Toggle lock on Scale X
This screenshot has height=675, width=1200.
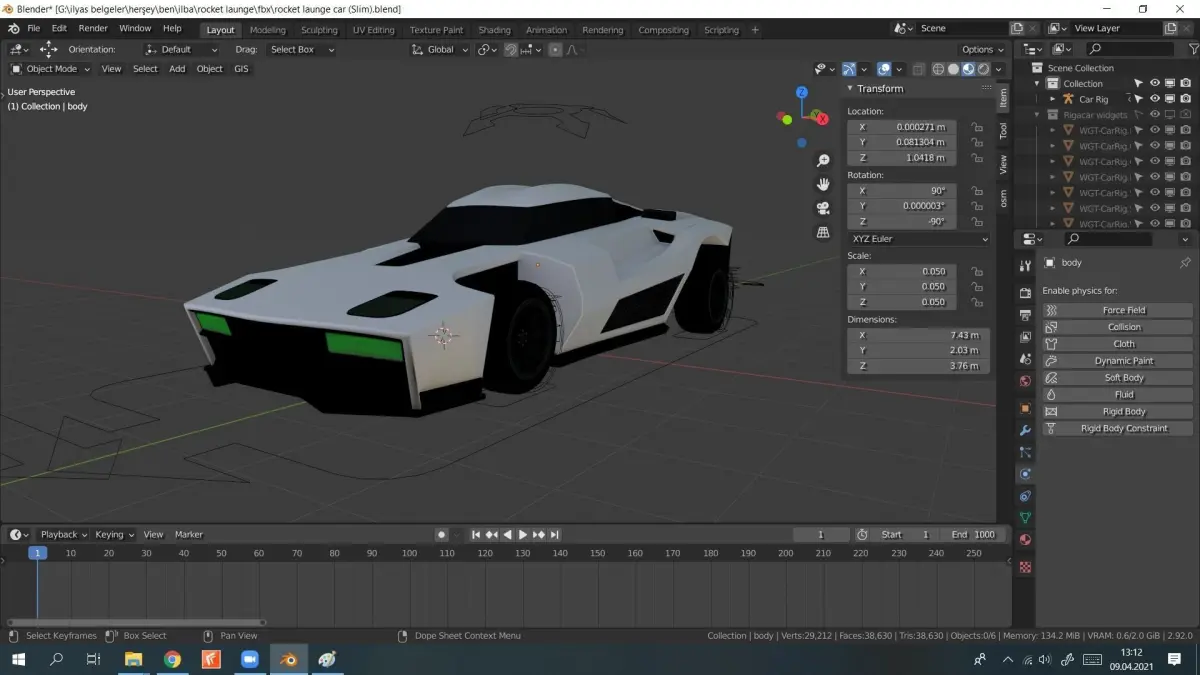(976, 271)
